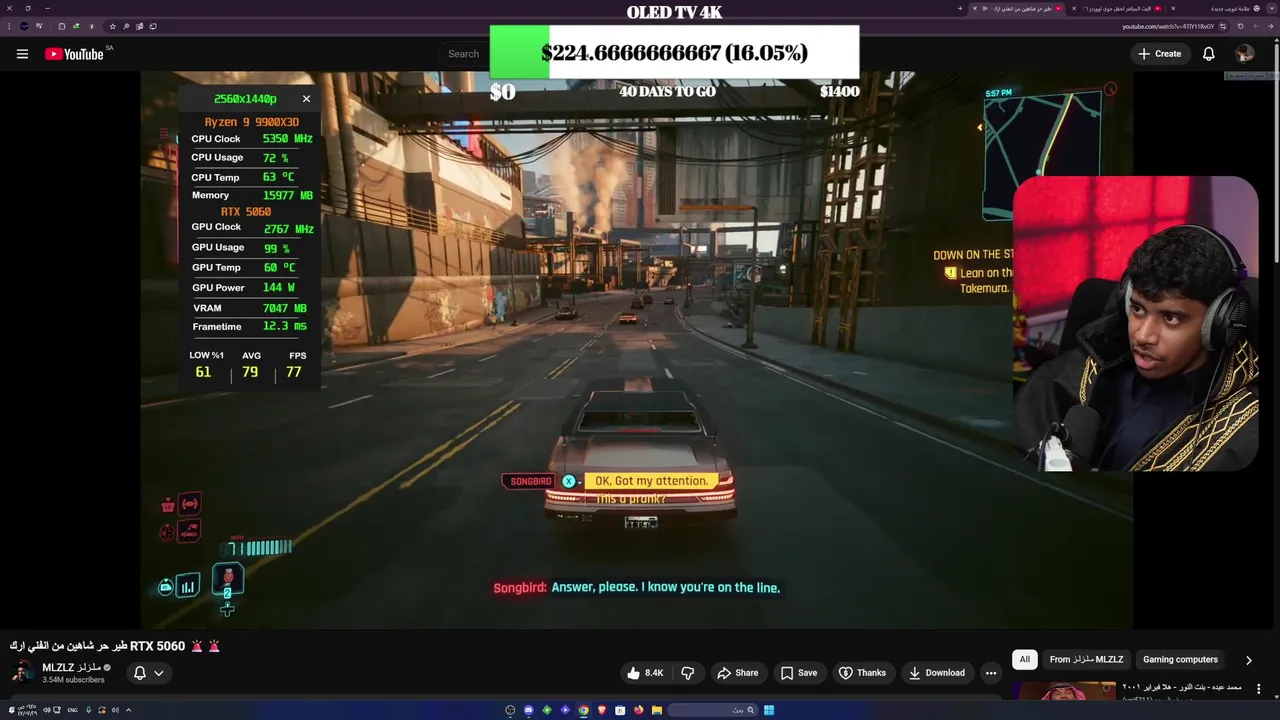
Task: Go to the YouTube home logo
Action: pos(74,54)
